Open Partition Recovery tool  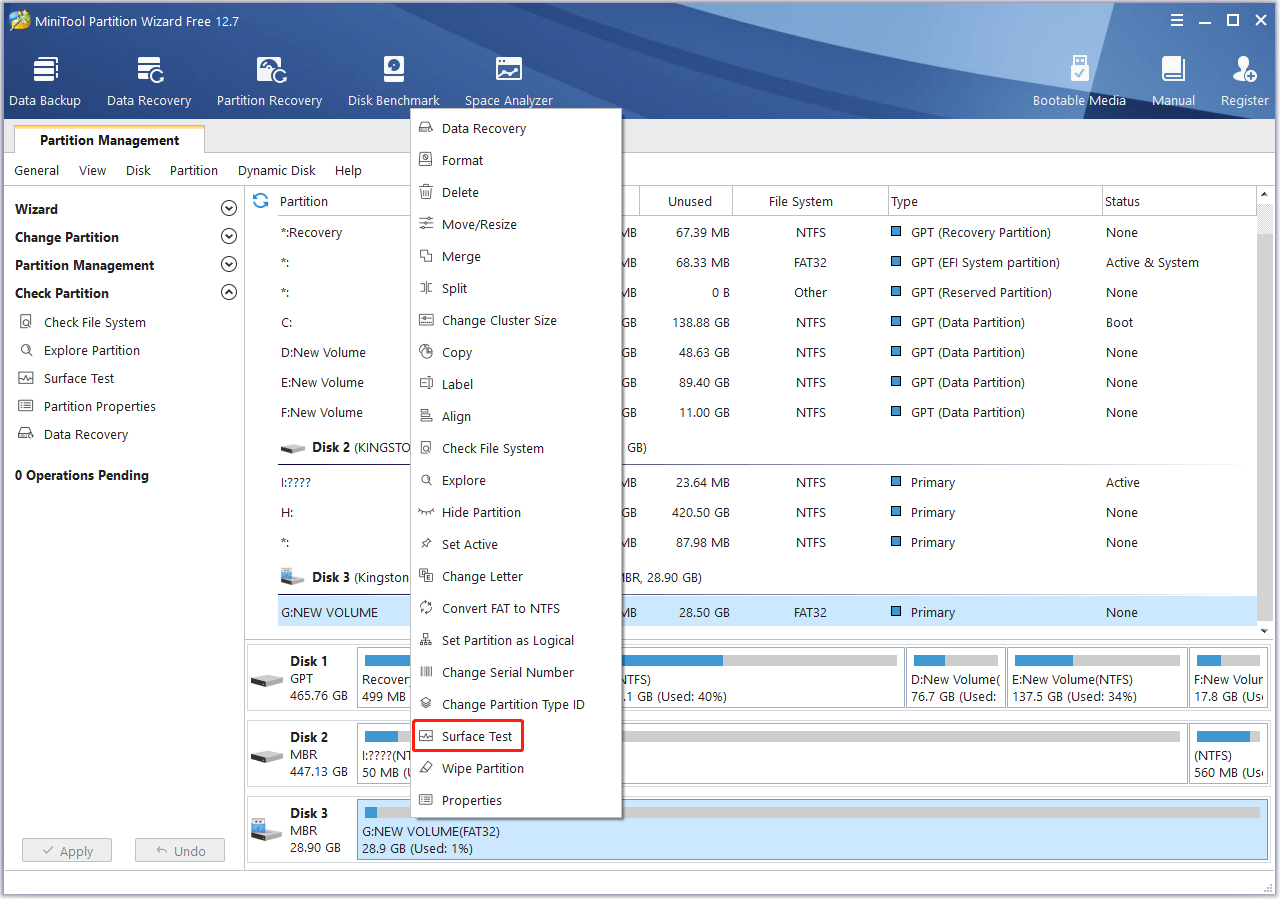click(x=269, y=81)
